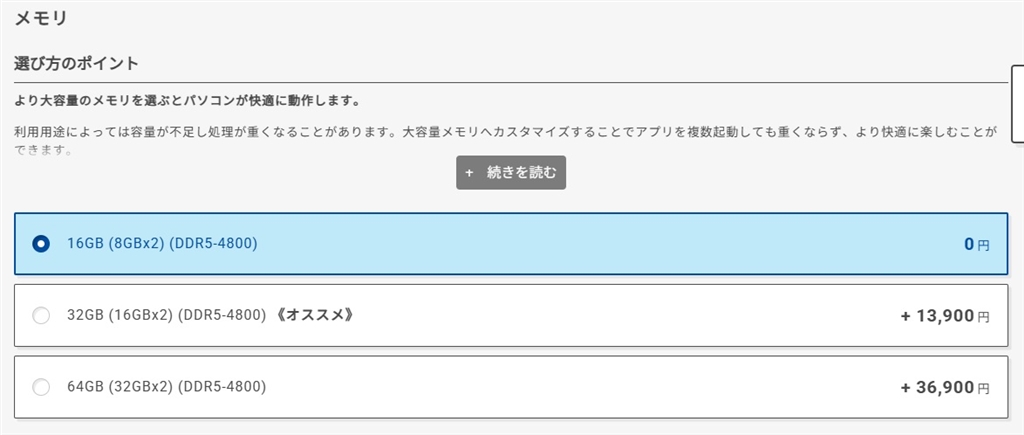Click the 16GB (8GBx2) (DDR5-4800) label
This screenshot has height=435, width=1024.
coord(162,244)
